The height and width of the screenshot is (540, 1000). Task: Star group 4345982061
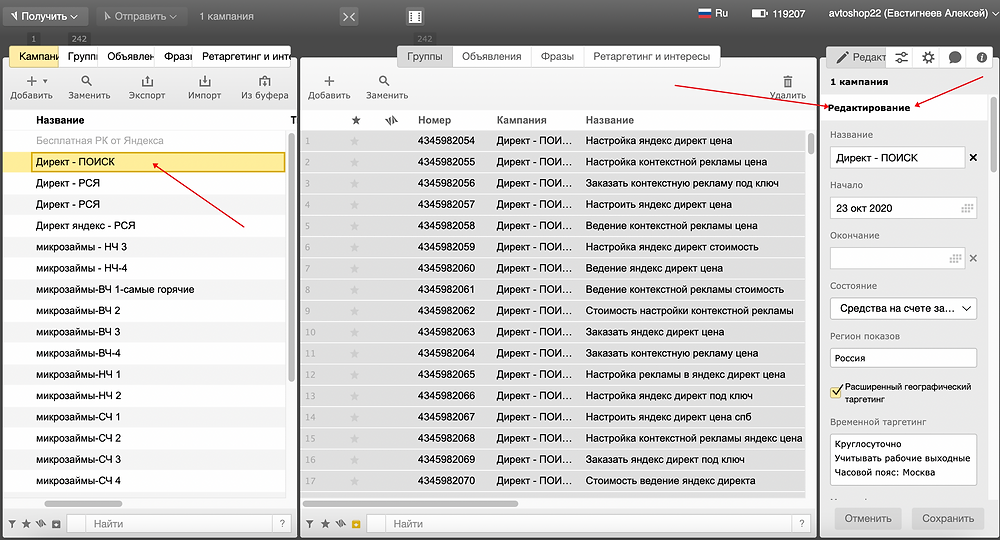tap(355, 289)
